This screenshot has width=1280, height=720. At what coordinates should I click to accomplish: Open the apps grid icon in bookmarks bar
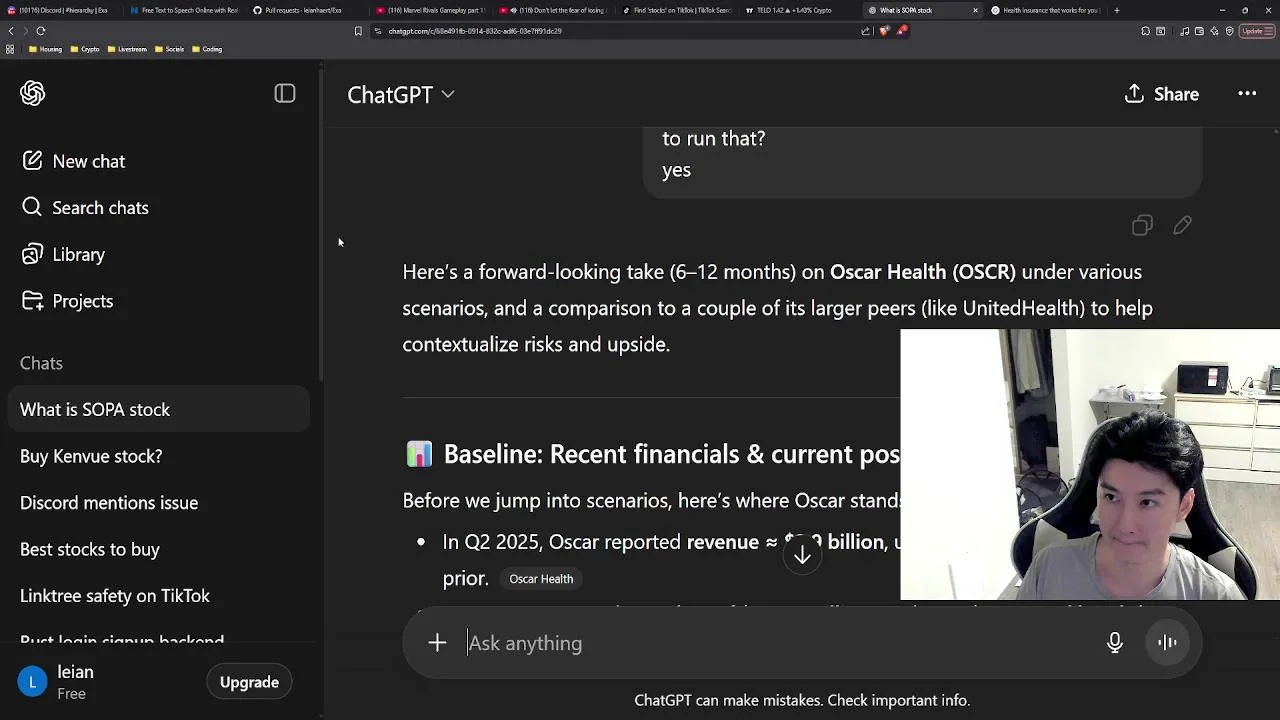(10, 49)
